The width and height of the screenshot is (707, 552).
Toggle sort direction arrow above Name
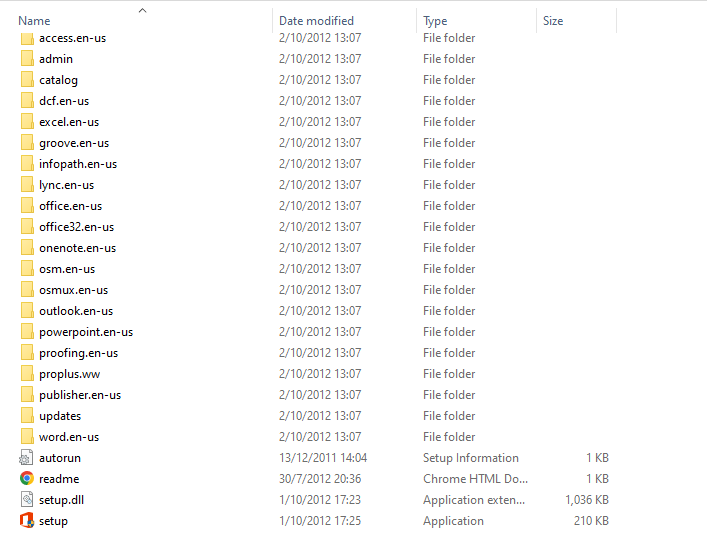pos(142,10)
